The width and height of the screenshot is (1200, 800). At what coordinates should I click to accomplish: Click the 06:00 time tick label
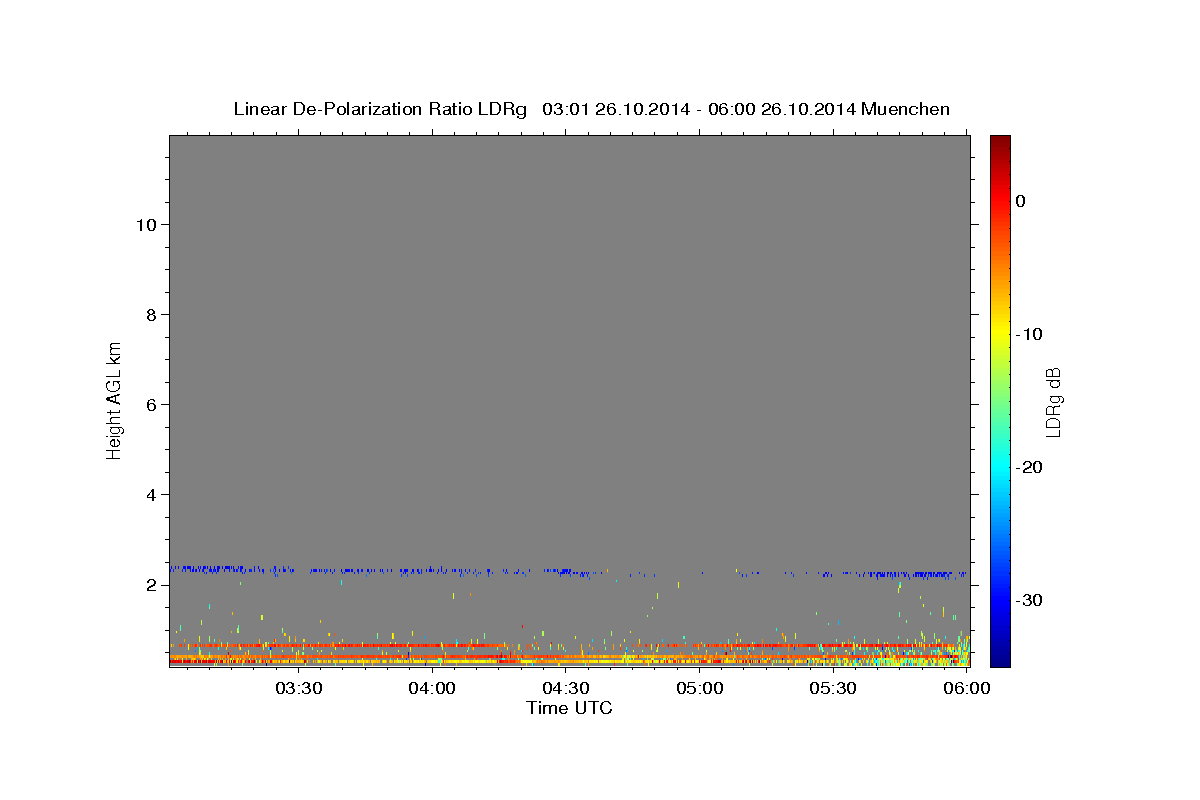967,688
